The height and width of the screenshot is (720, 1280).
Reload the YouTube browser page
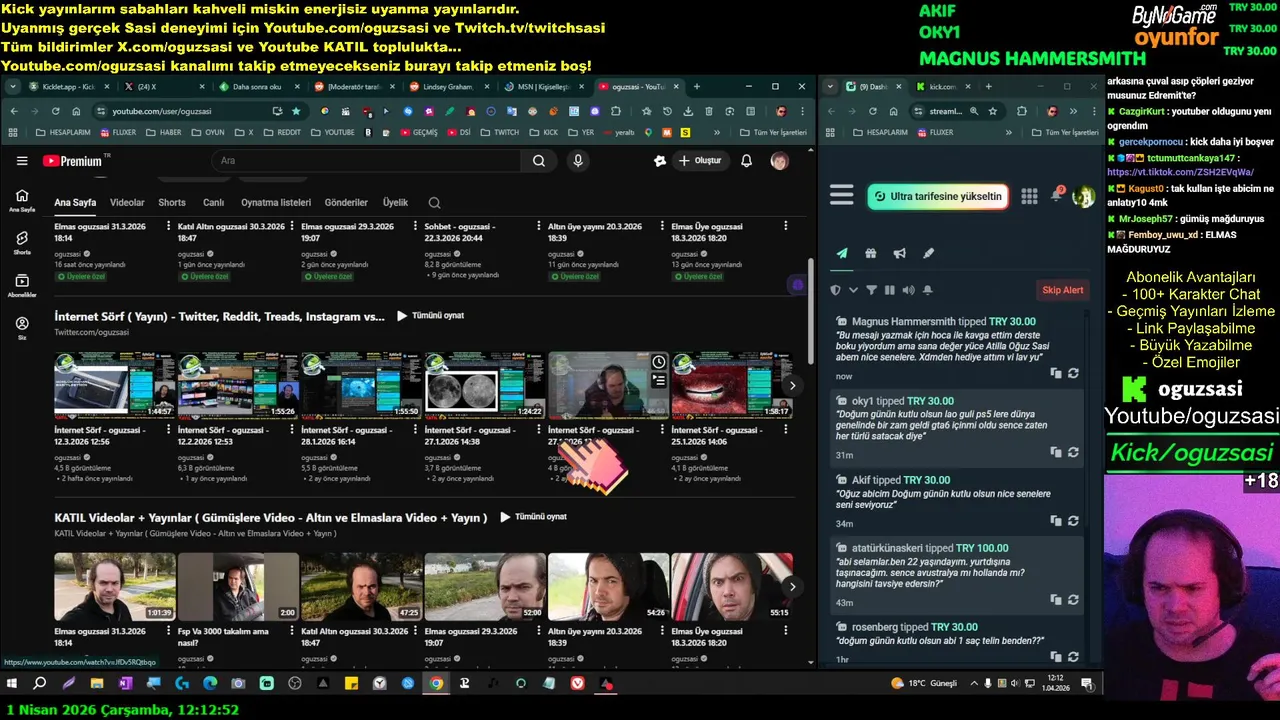click(55, 111)
